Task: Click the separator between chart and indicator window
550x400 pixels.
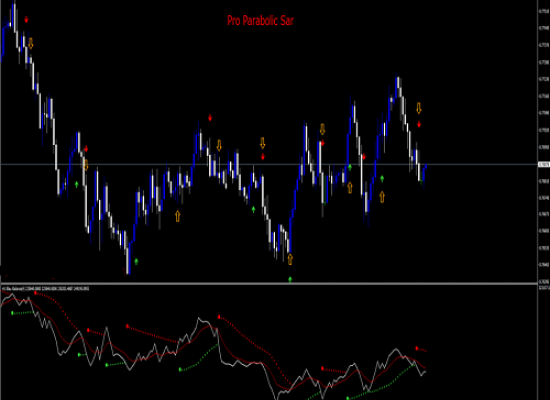Action: 269,284
